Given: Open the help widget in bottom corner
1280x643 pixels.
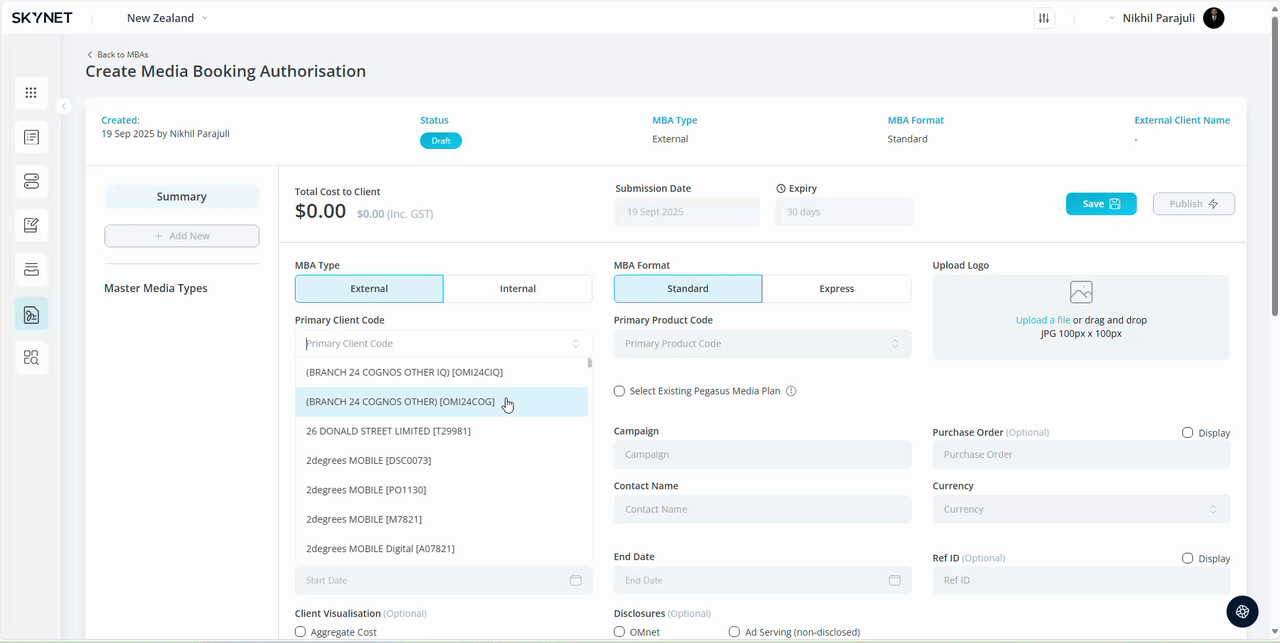Looking at the screenshot, I should (1242, 612).
